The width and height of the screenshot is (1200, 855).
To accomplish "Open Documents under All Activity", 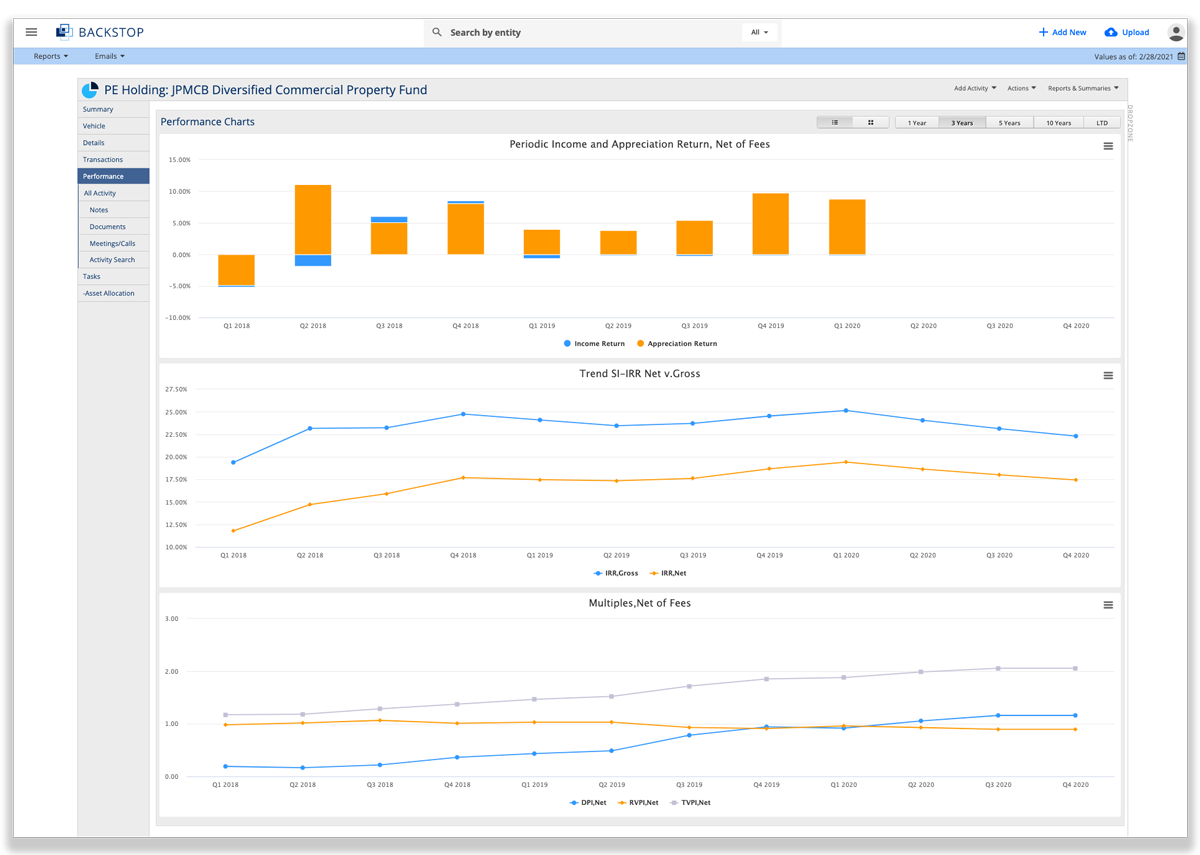I will [113, 227].
